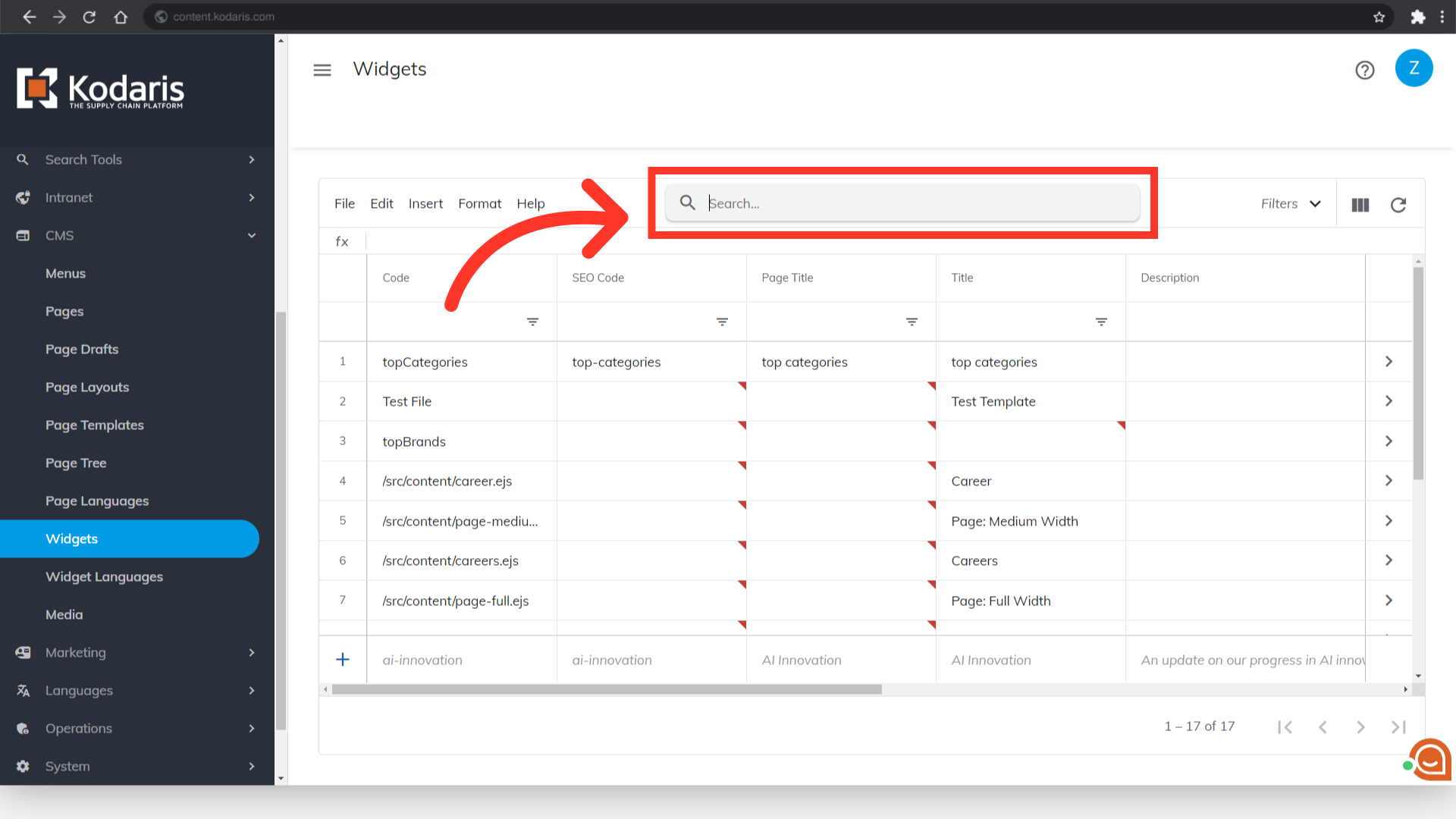Open Widget Languages in sidebar
Image resolution: width=1456 pixels, height=819 pixels.
click(104, 576)
